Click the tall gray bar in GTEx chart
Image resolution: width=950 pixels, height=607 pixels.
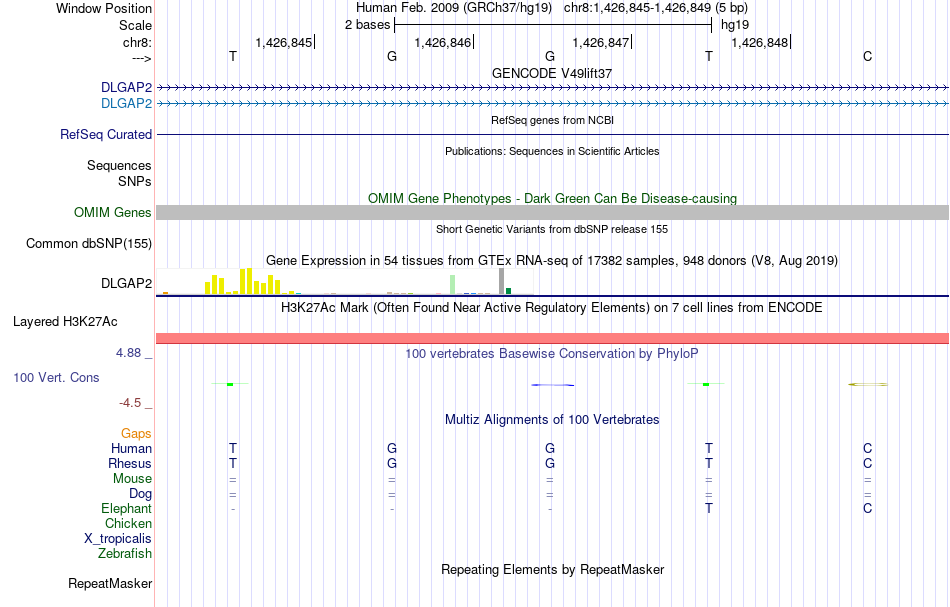click(x=501, y=281)
